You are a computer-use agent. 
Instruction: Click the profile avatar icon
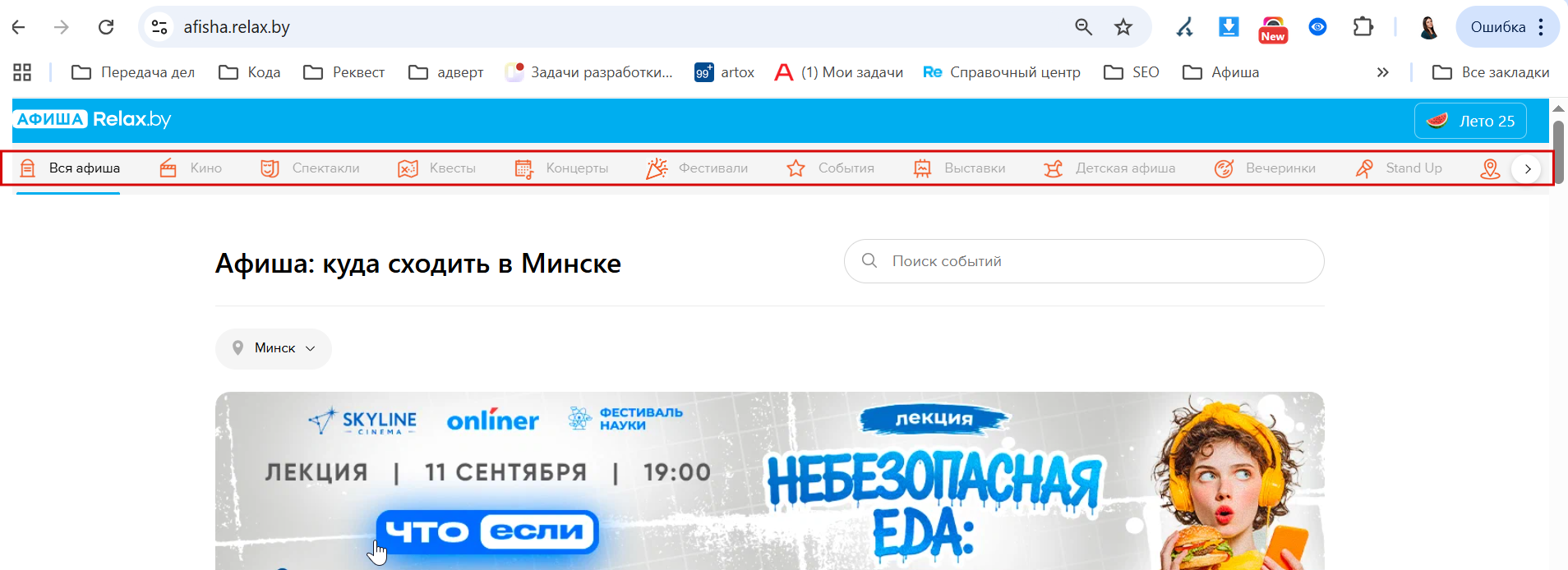[x=1428, y=27]
